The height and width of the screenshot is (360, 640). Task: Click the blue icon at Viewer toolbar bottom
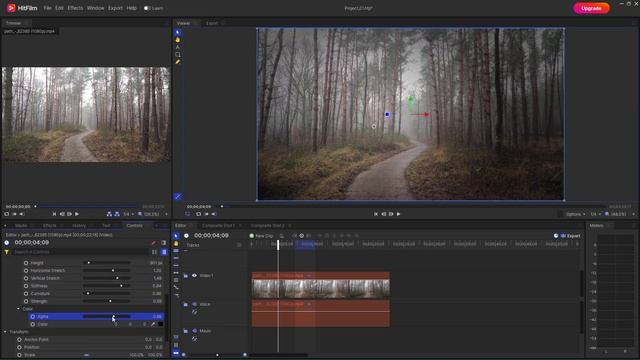[x=178, y=196]
